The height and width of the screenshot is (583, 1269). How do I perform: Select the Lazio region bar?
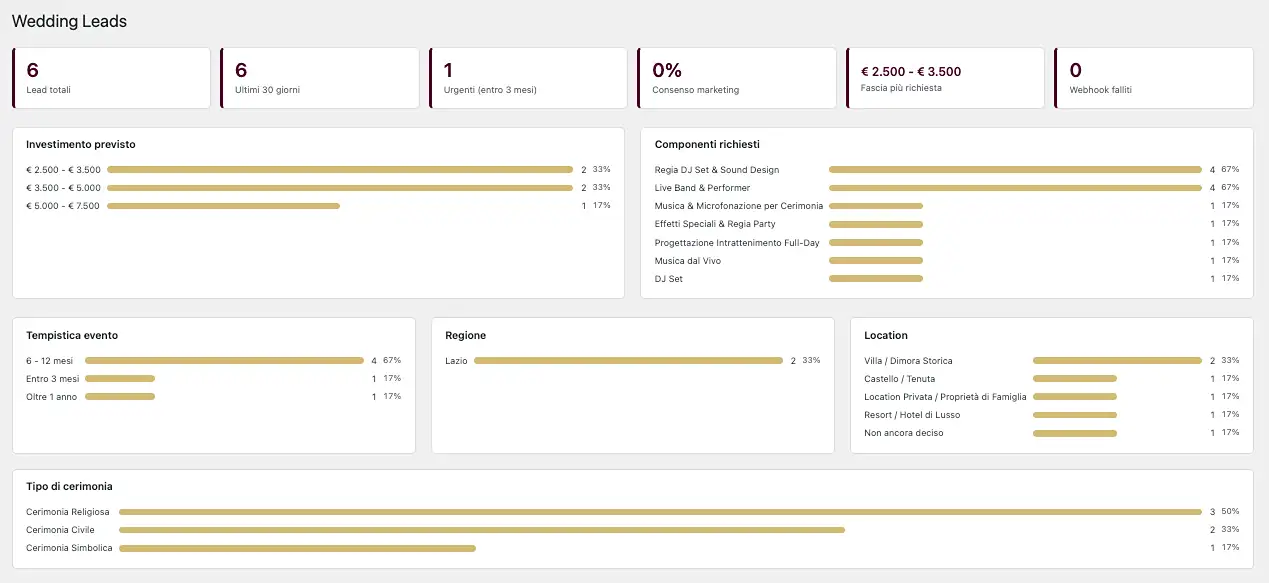pos(628,360)
